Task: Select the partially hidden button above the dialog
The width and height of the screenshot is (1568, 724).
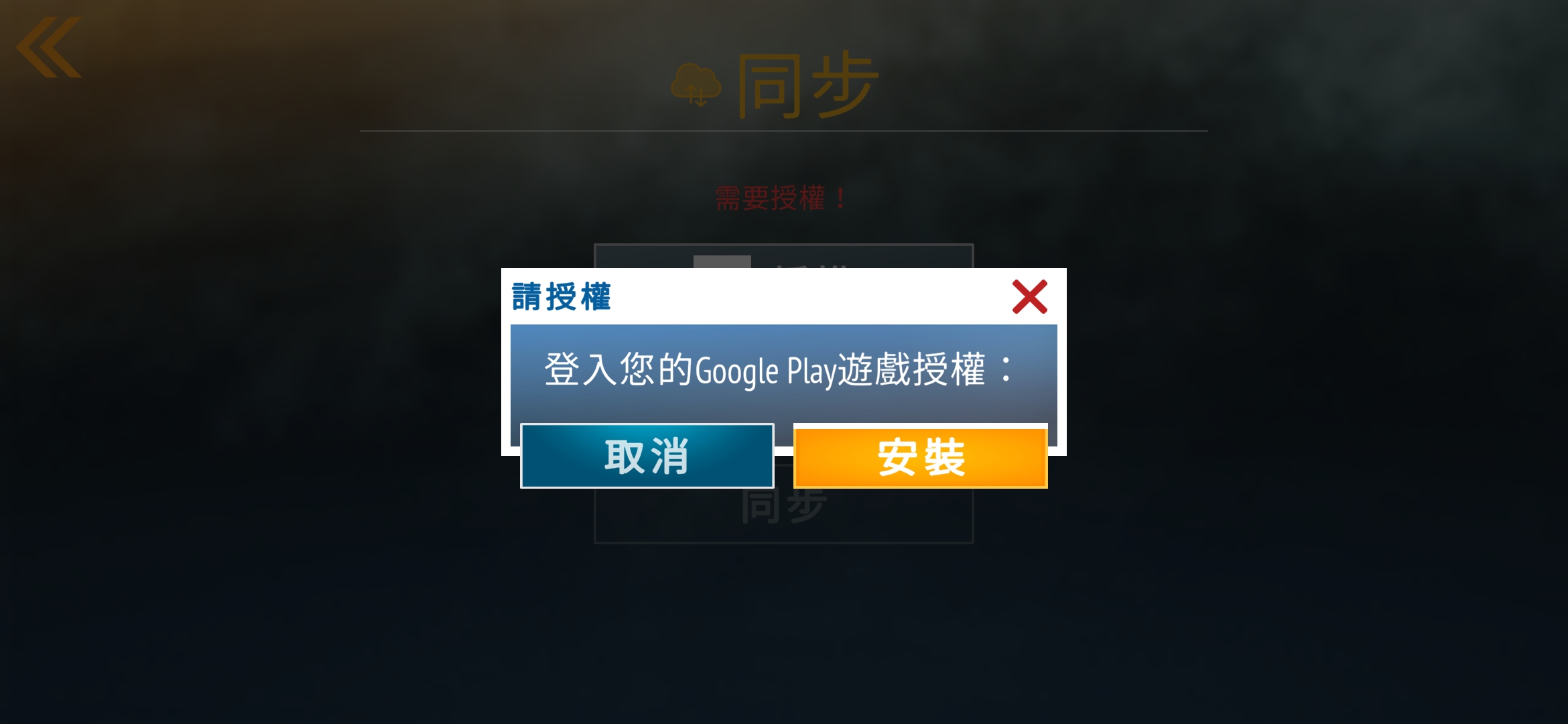Action: (783, 256)
